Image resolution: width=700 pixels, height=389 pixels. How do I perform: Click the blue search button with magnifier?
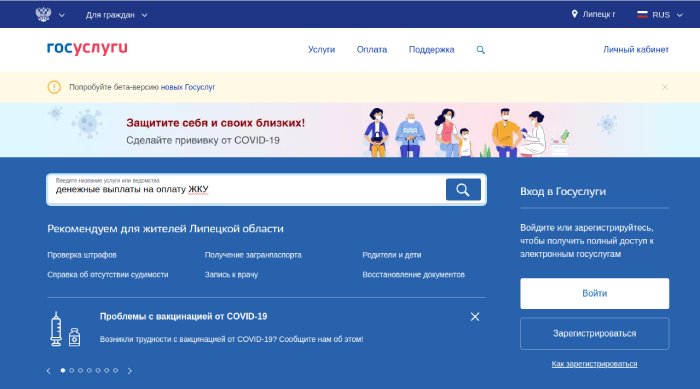463,190
